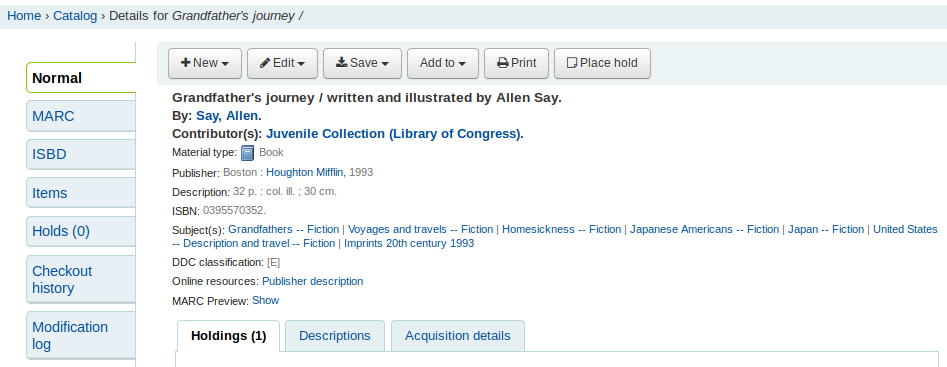The width and height of the screenshot is (947, 367).
Task: Click the Place hold sticky-note icon
Action: click(x=572, y=63)
